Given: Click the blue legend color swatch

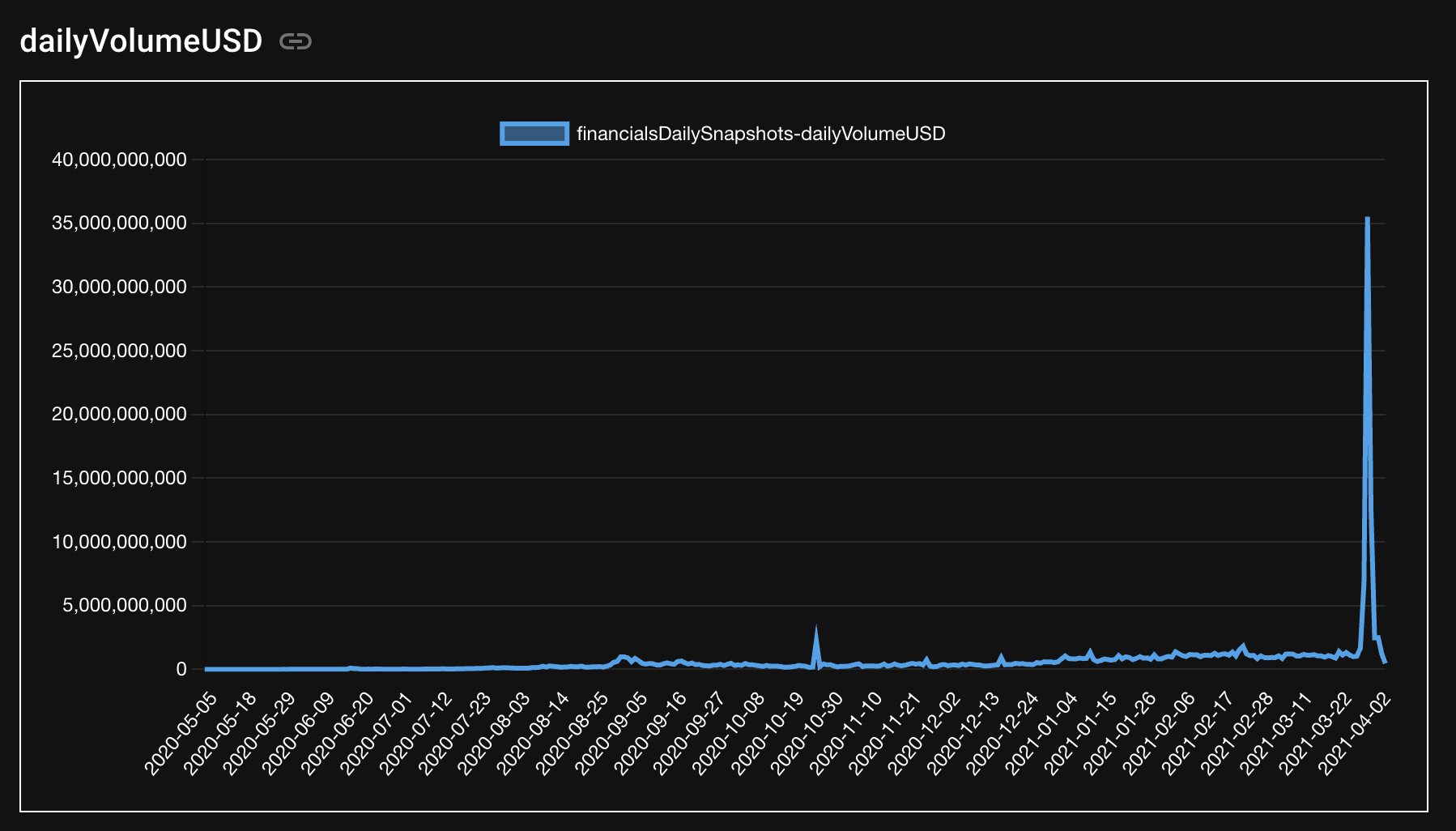Looking at the screenshot, I should coord(534,134).
